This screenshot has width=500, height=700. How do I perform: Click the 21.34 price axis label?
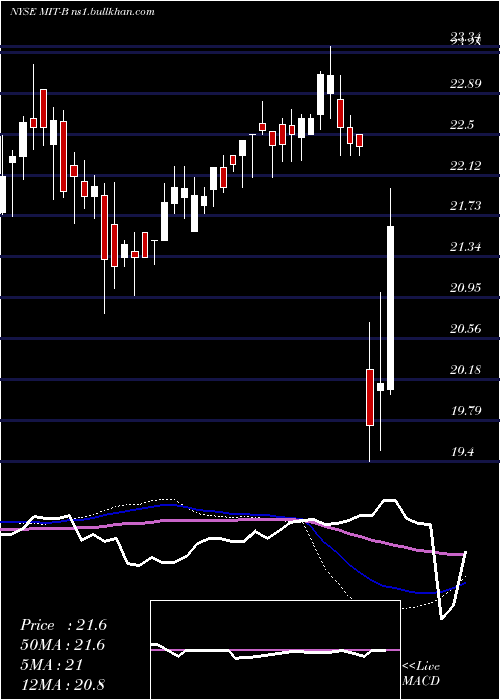point(466,247)
